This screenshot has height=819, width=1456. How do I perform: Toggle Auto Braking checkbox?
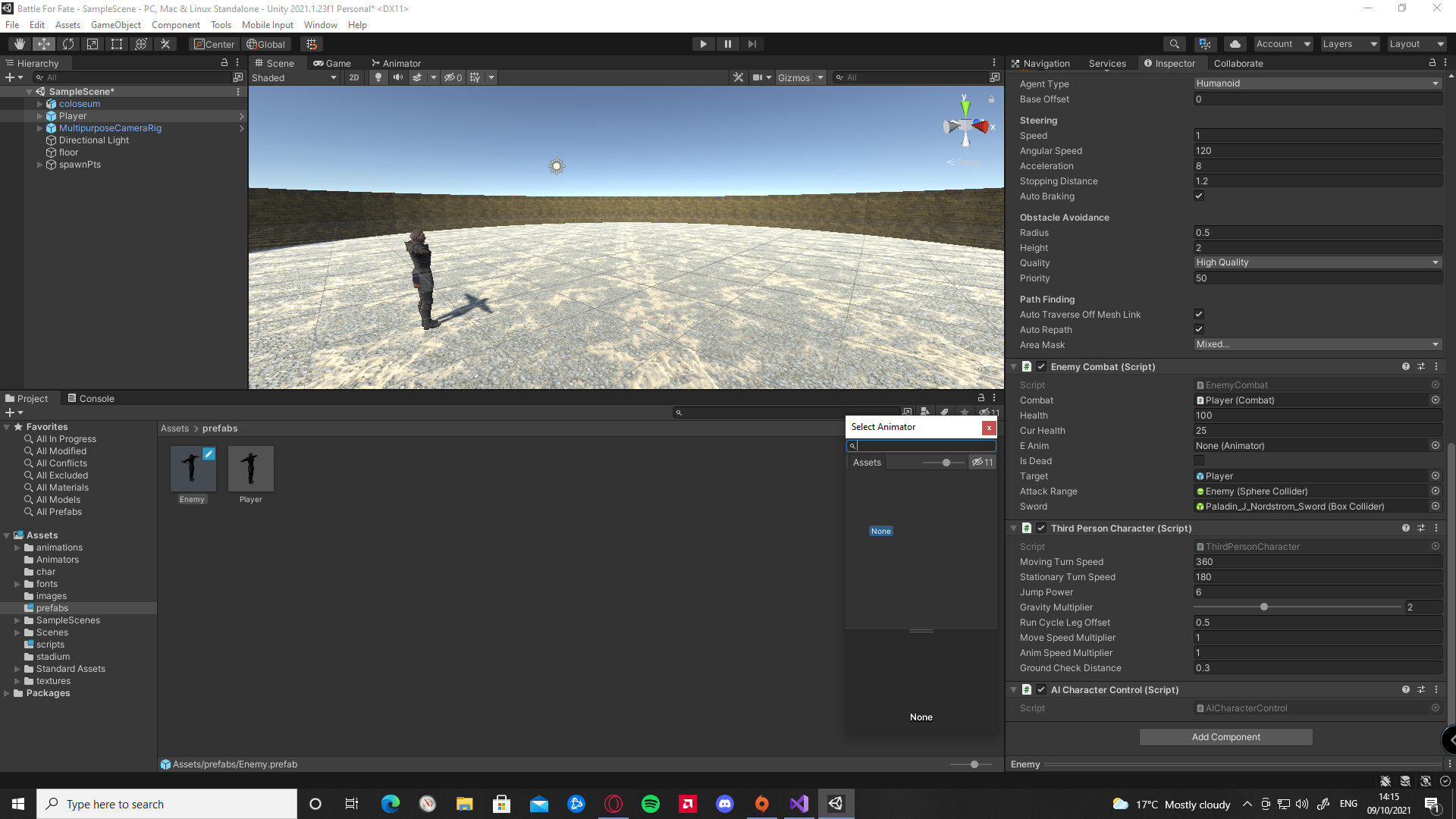coord(1199,196)
